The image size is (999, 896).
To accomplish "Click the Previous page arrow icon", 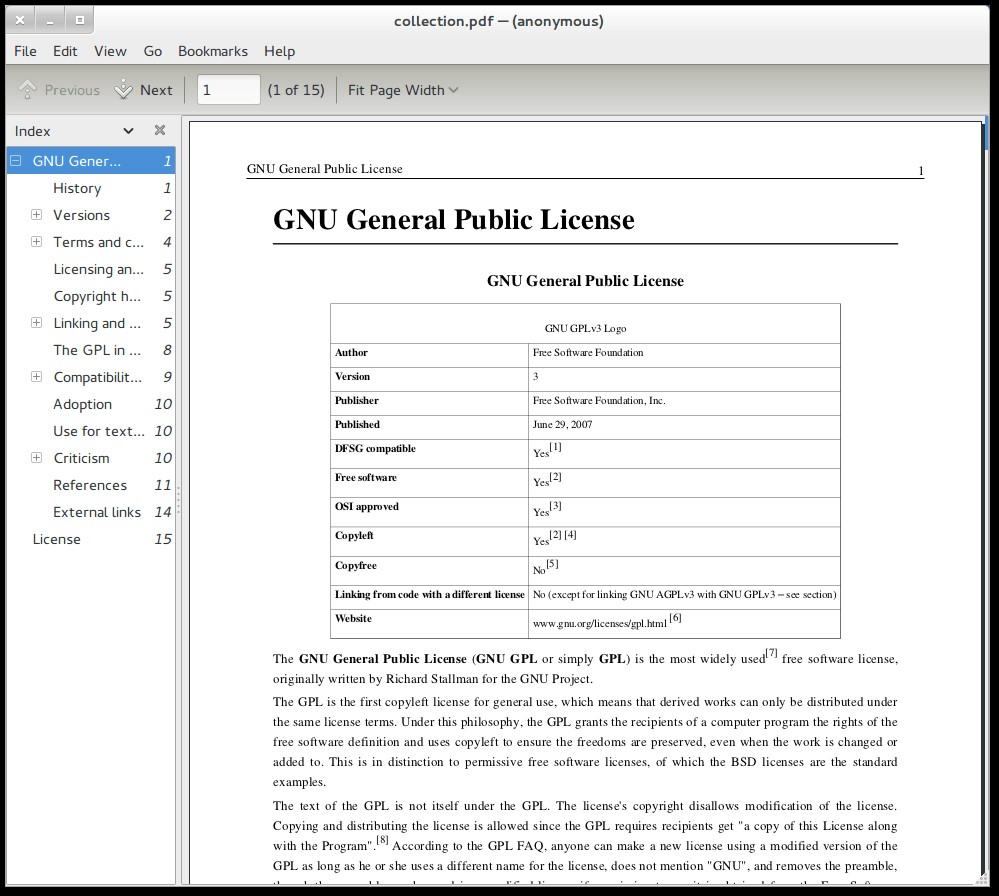I will pyautogui.click(x=28, y=90).
